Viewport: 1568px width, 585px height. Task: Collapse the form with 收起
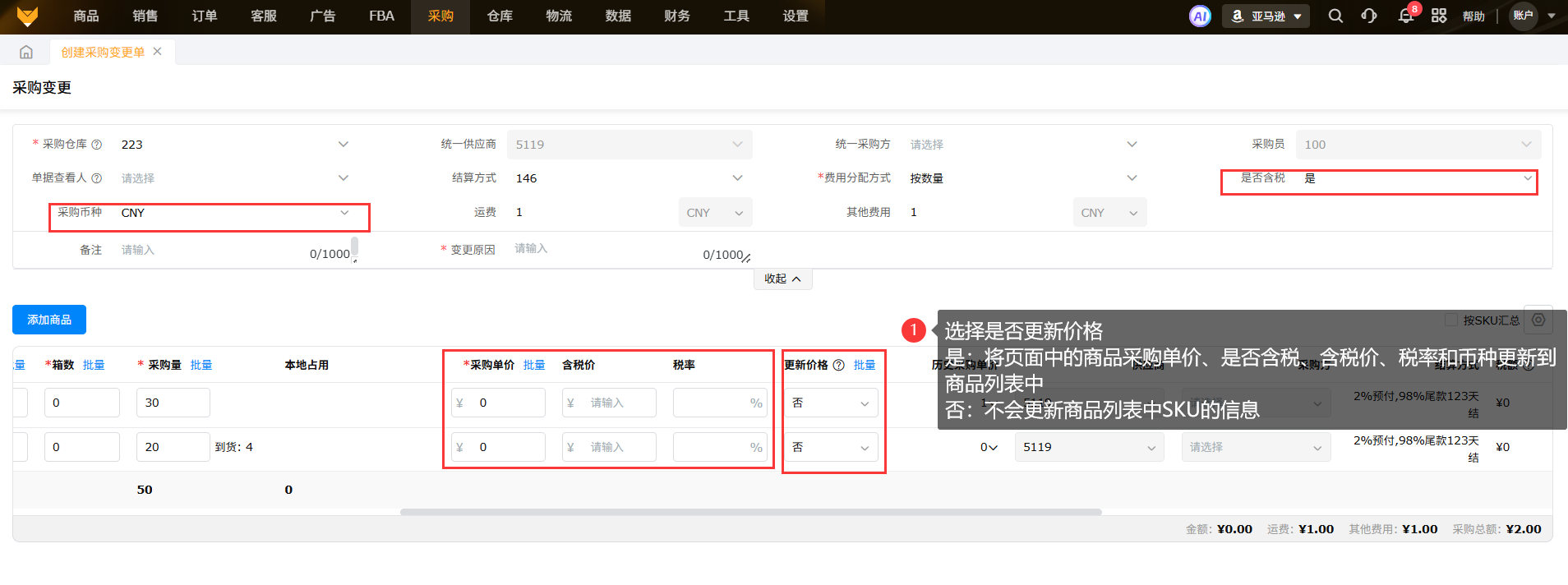point(782,279)
